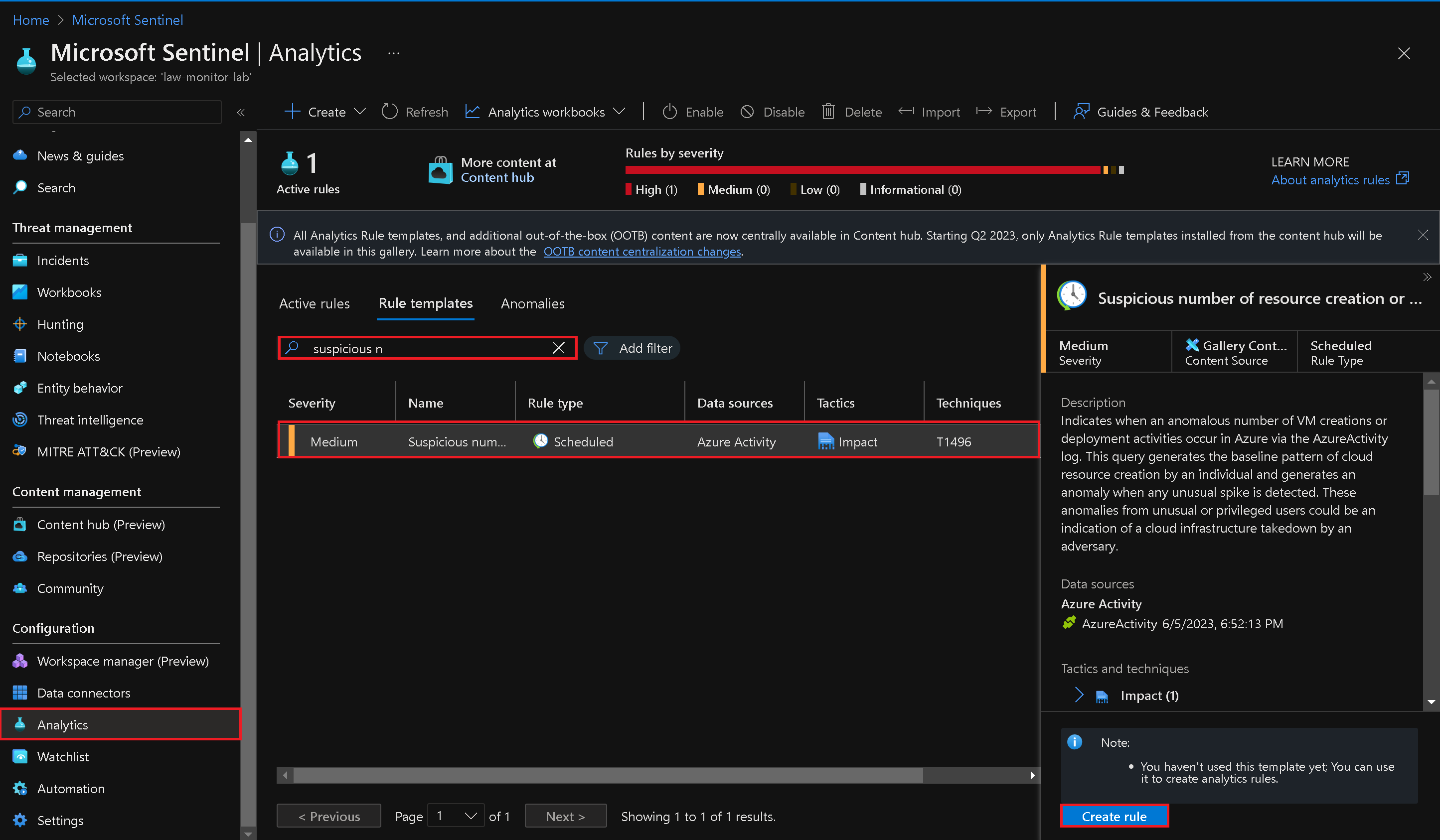Viewport: 1440px width, 840px height.
Task: Select Analytics in sidebar
Action: (x=120, y=724)
